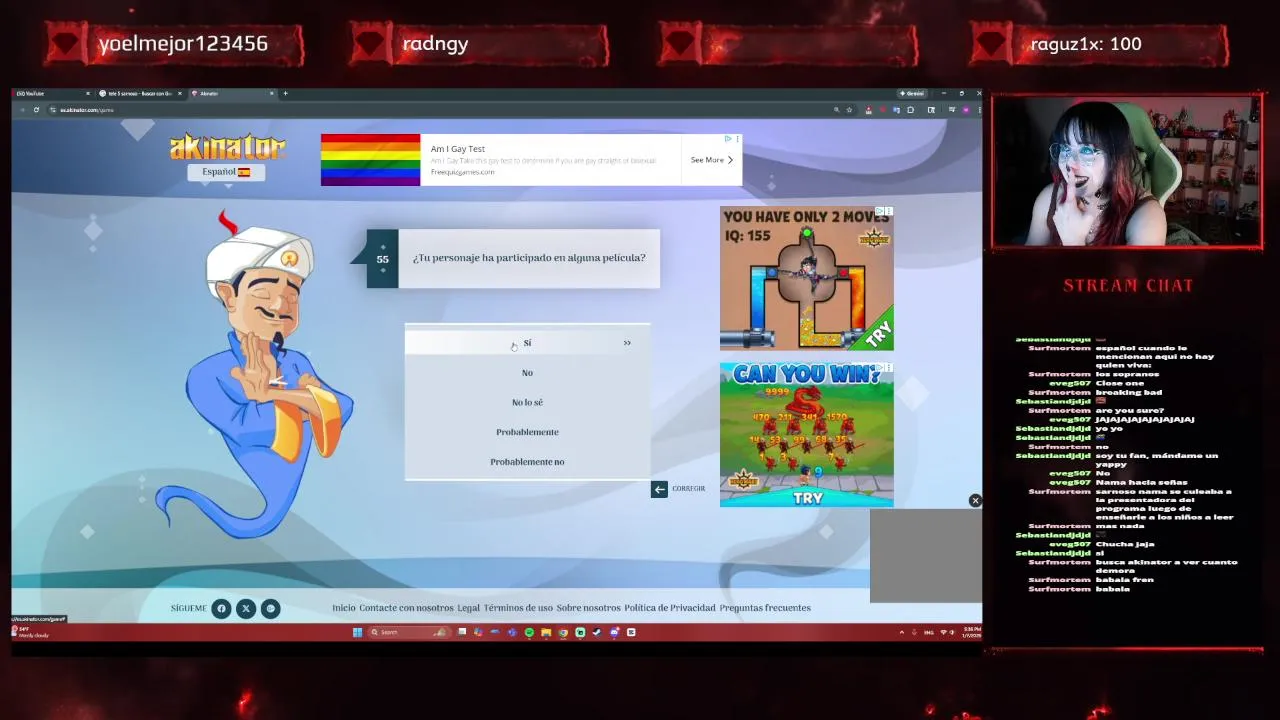Open Chrome from the taskbar

pos(563,632)
